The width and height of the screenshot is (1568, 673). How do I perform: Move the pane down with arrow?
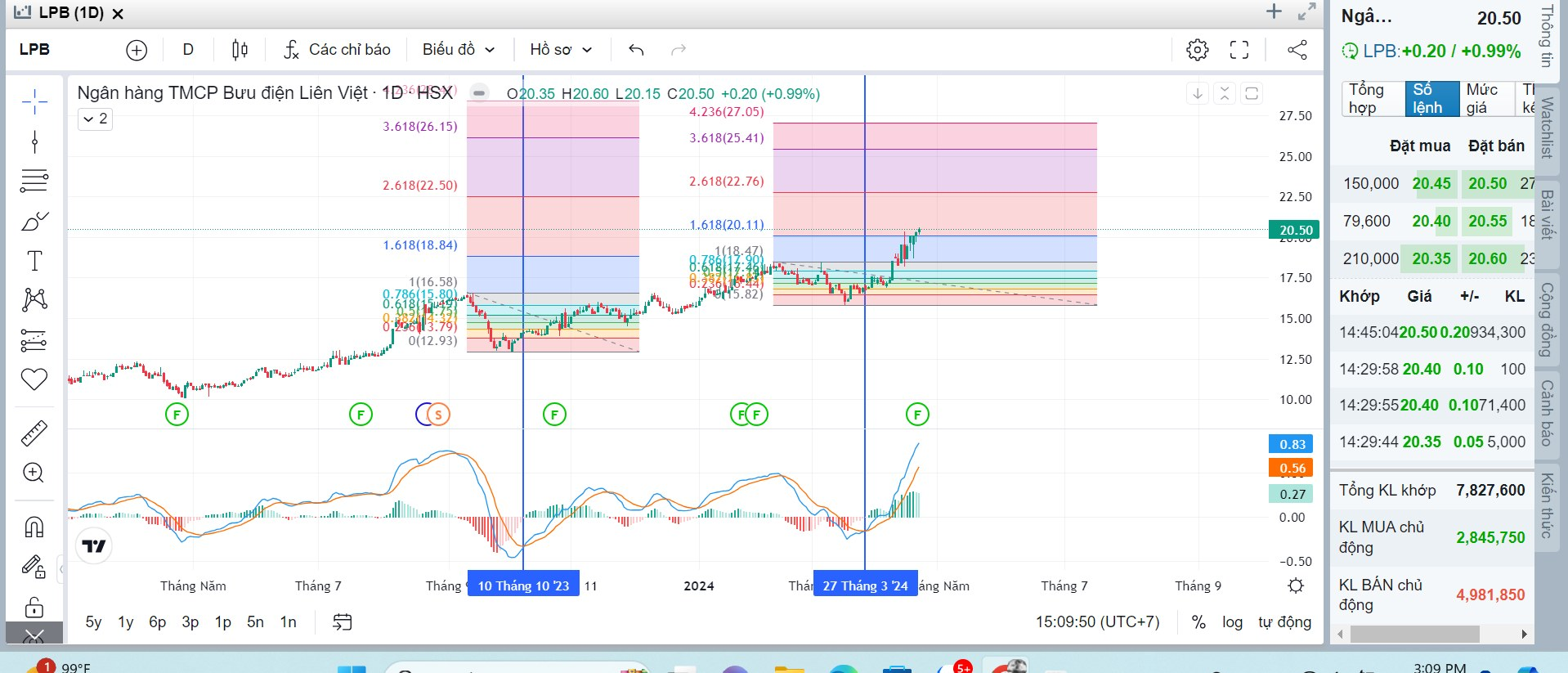(1198, 93)
